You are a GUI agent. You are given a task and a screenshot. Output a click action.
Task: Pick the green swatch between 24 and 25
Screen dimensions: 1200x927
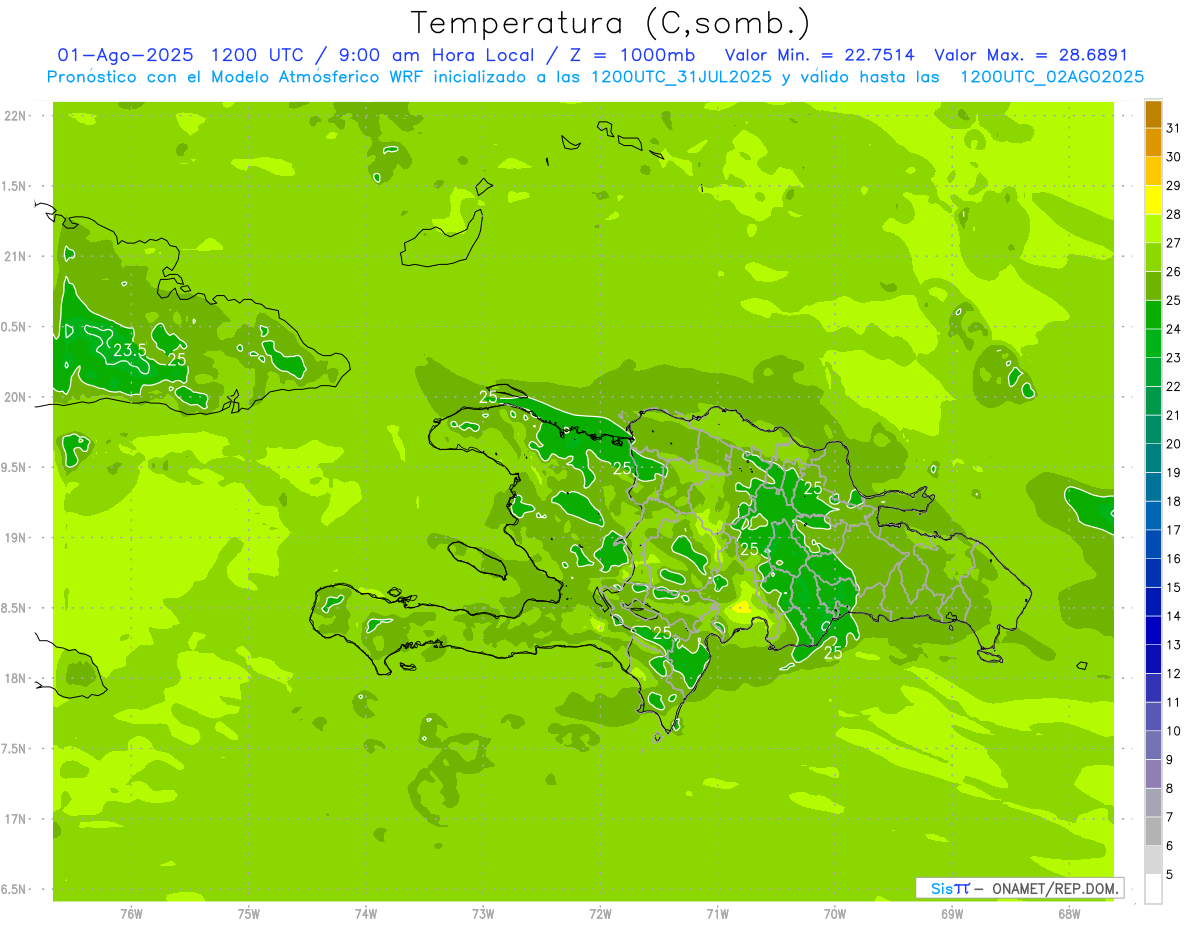tap(1153, 314)
